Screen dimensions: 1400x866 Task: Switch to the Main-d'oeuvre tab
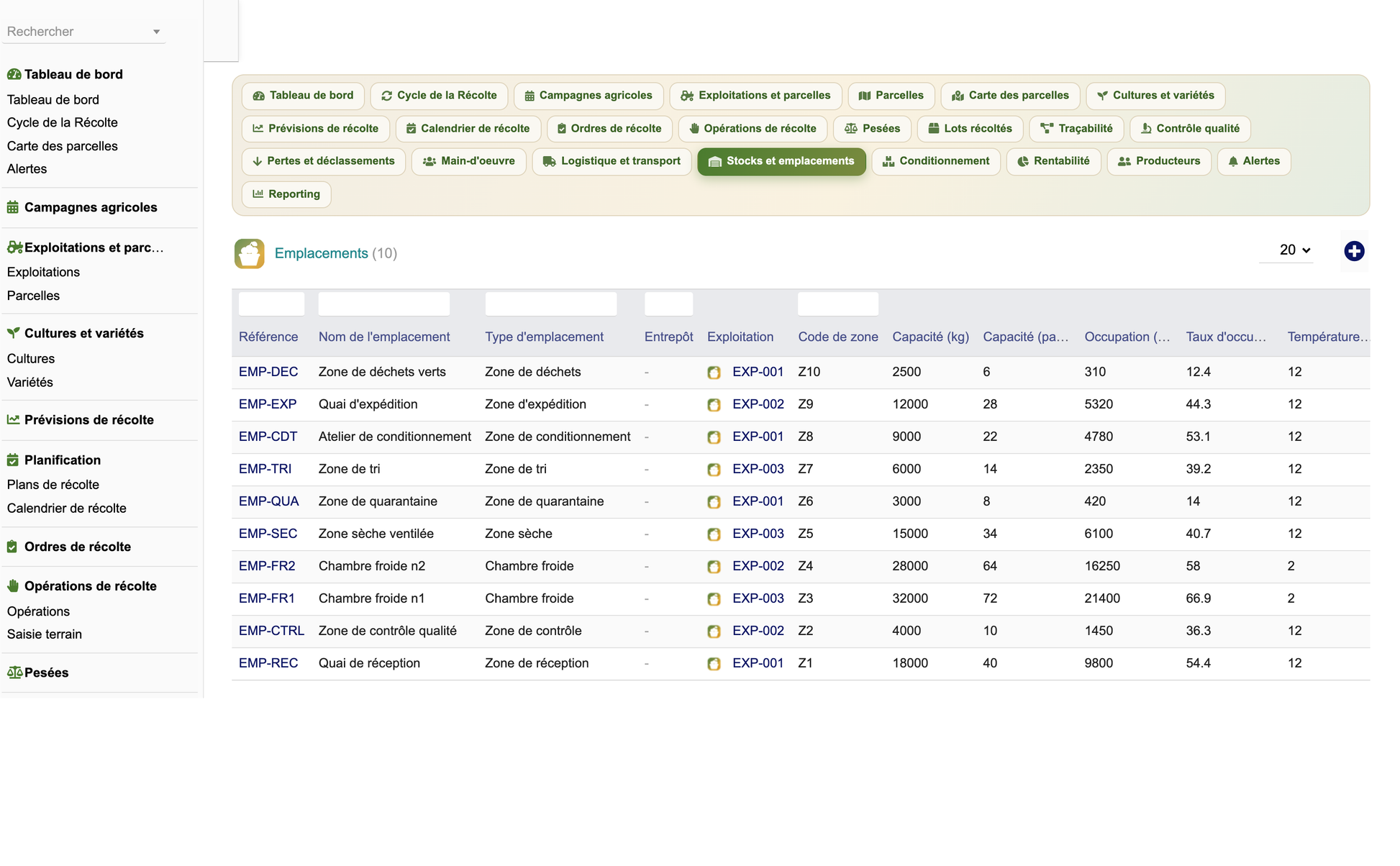[469, 161]
